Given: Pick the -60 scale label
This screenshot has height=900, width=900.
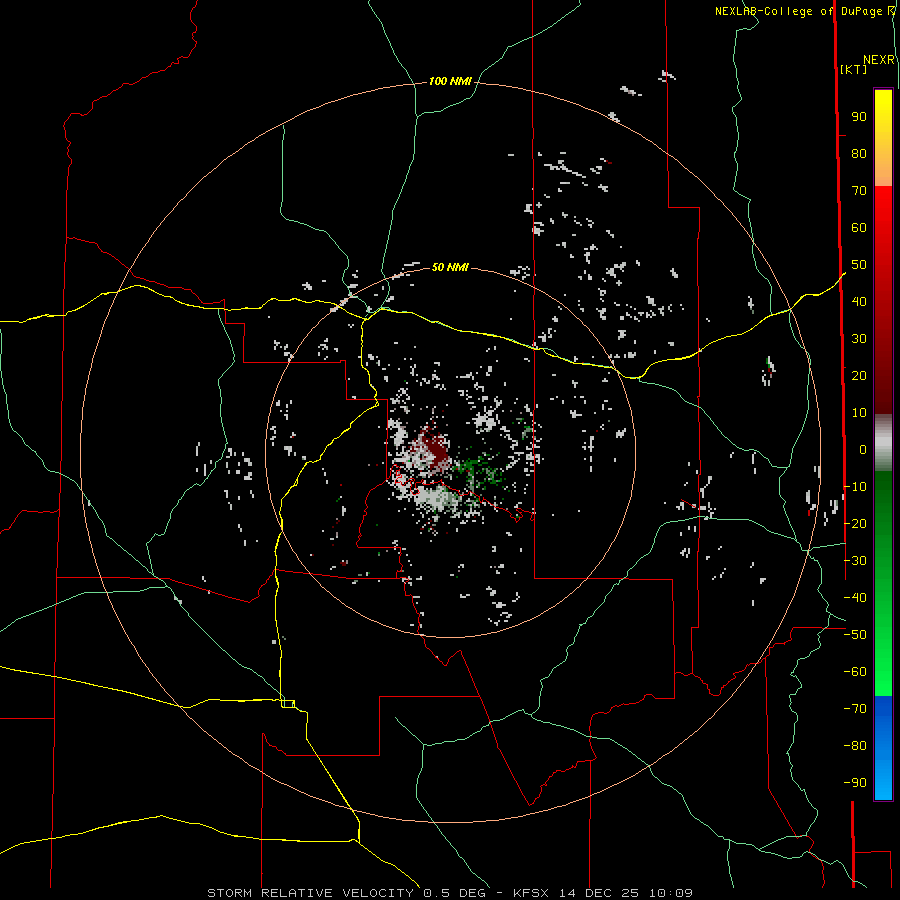Looking at the screenshot, I should 855,672.
